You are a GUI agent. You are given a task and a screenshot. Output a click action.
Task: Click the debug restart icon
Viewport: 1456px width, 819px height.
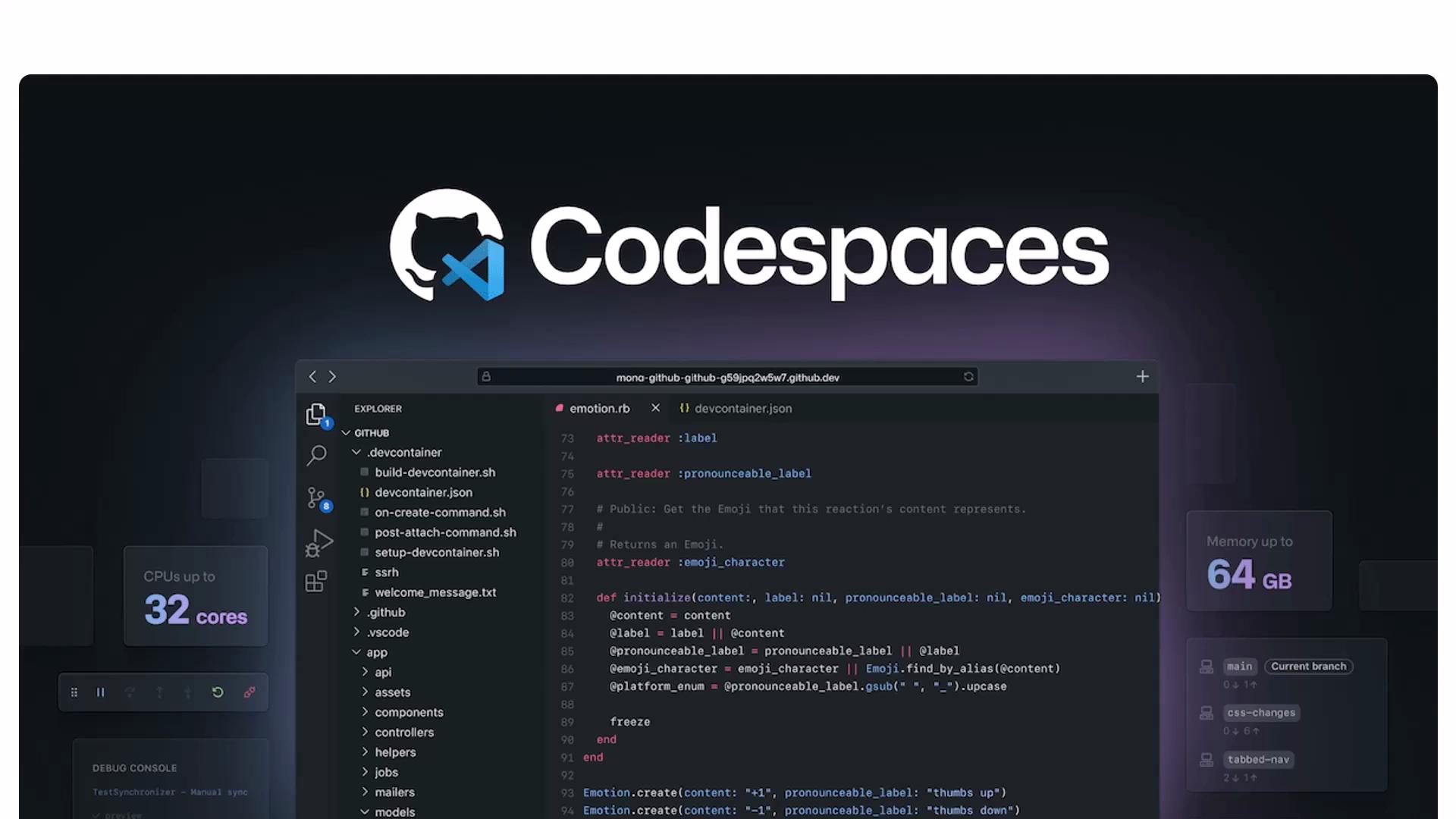click(x=218, y=692)
